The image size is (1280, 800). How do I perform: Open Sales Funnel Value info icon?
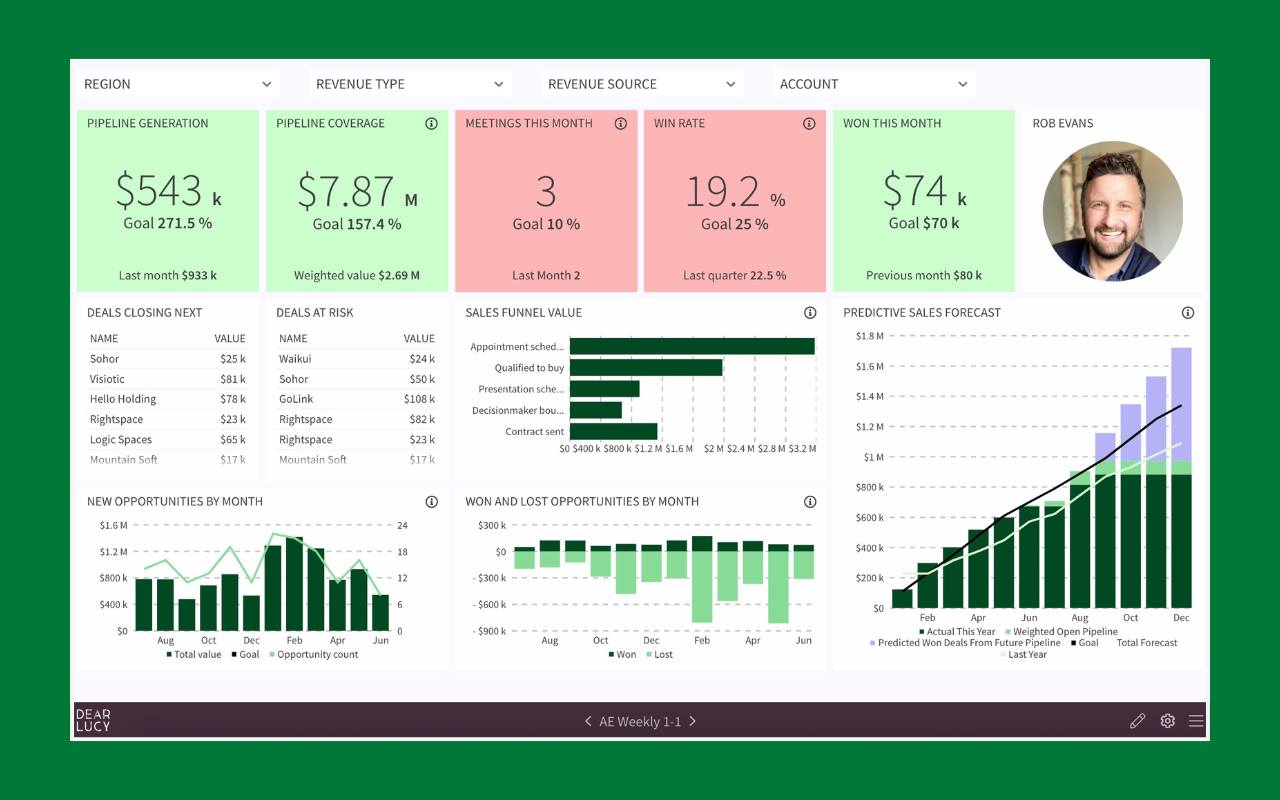810,312
